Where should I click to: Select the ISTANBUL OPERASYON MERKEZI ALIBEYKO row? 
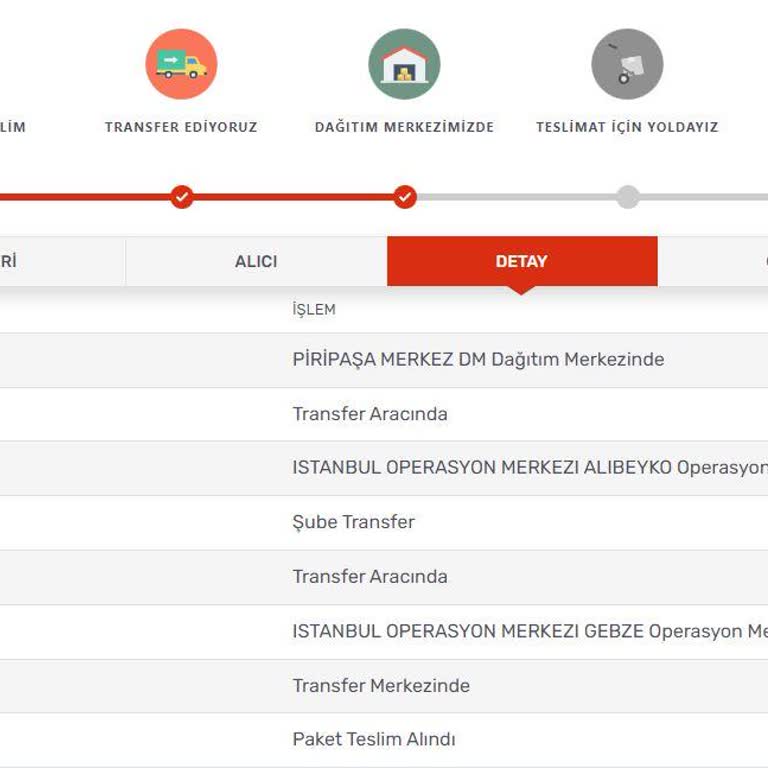pos(384,468)
